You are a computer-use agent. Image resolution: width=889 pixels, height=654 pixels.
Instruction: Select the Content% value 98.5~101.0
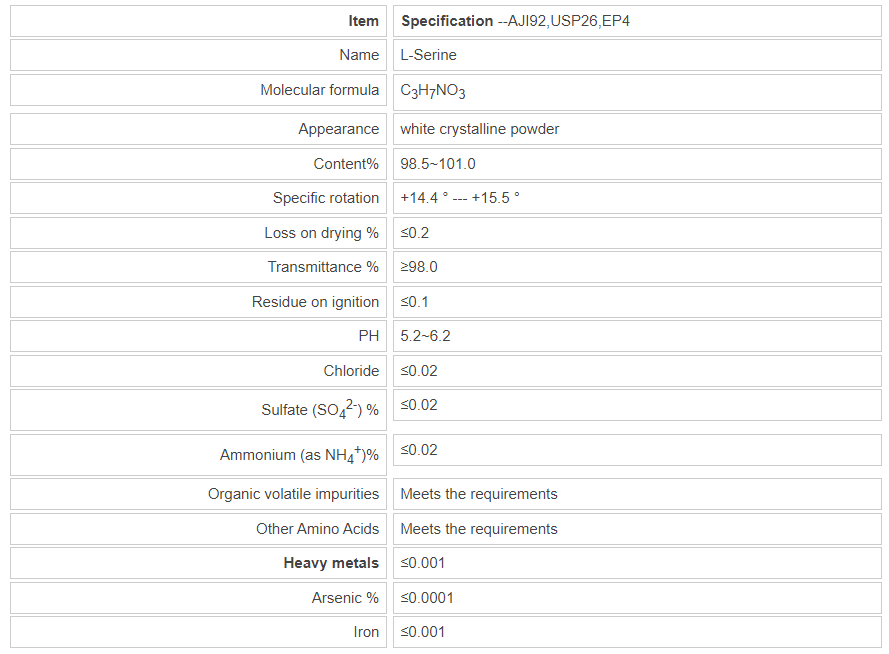click(x=438, y=164)
